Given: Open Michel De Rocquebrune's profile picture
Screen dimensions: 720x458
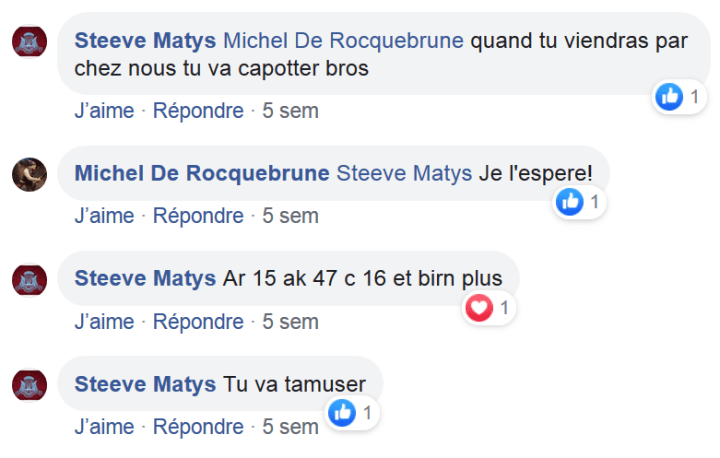Looking at the screenshot, I should 29,174.
